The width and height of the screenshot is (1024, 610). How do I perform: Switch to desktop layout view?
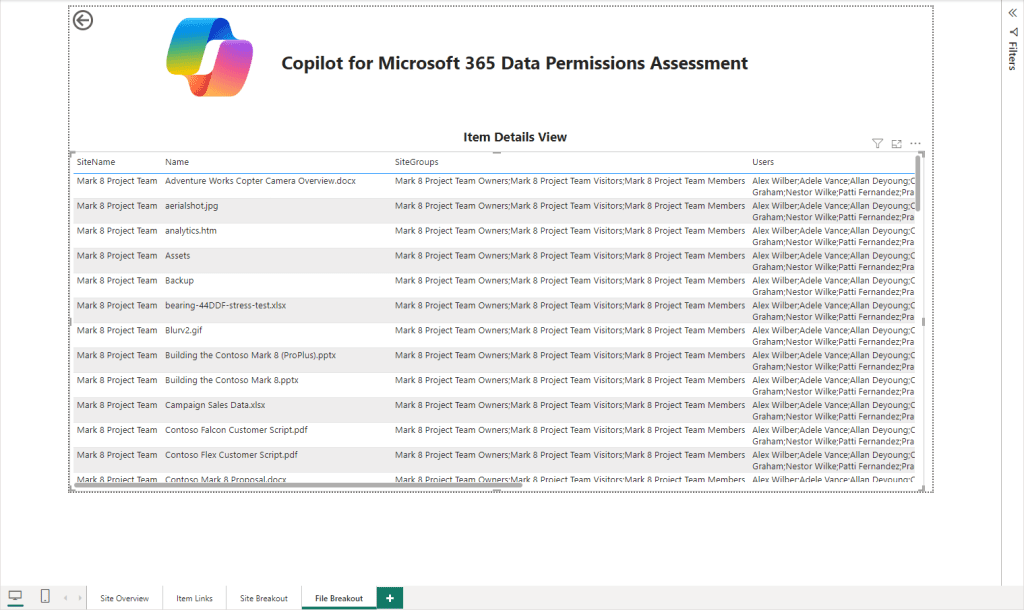click(15, 597)
